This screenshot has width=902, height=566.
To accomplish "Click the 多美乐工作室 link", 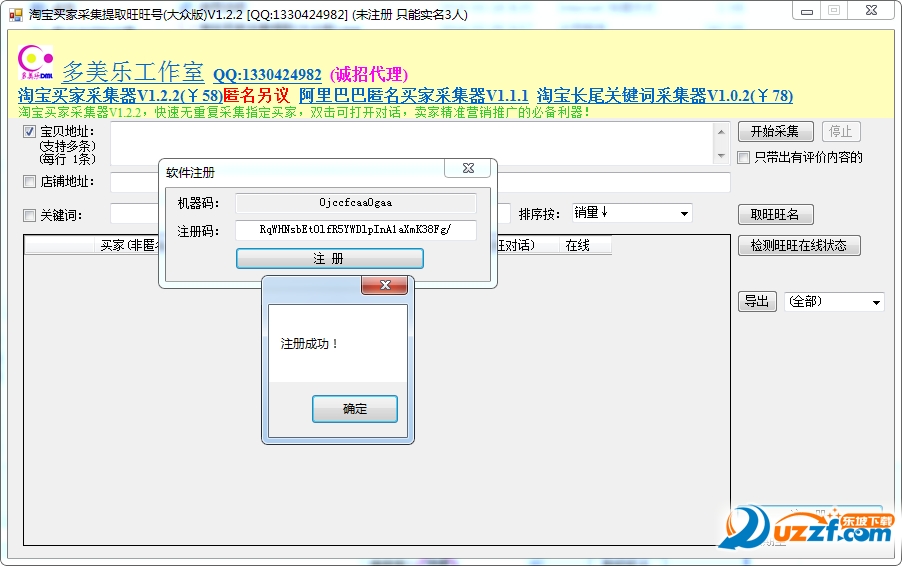I will click(x=133, y=72).
